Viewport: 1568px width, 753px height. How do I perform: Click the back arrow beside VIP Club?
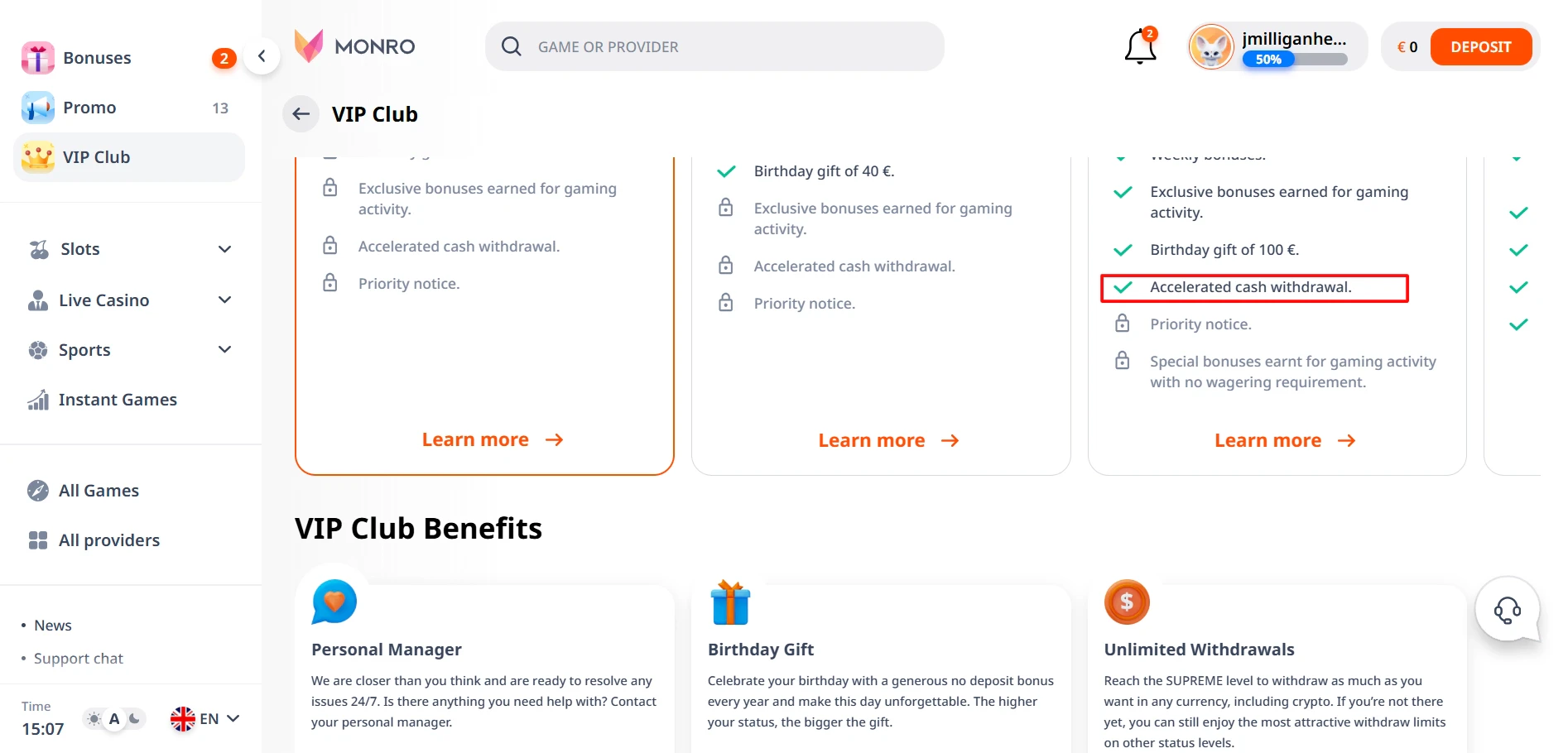(301, 114)
